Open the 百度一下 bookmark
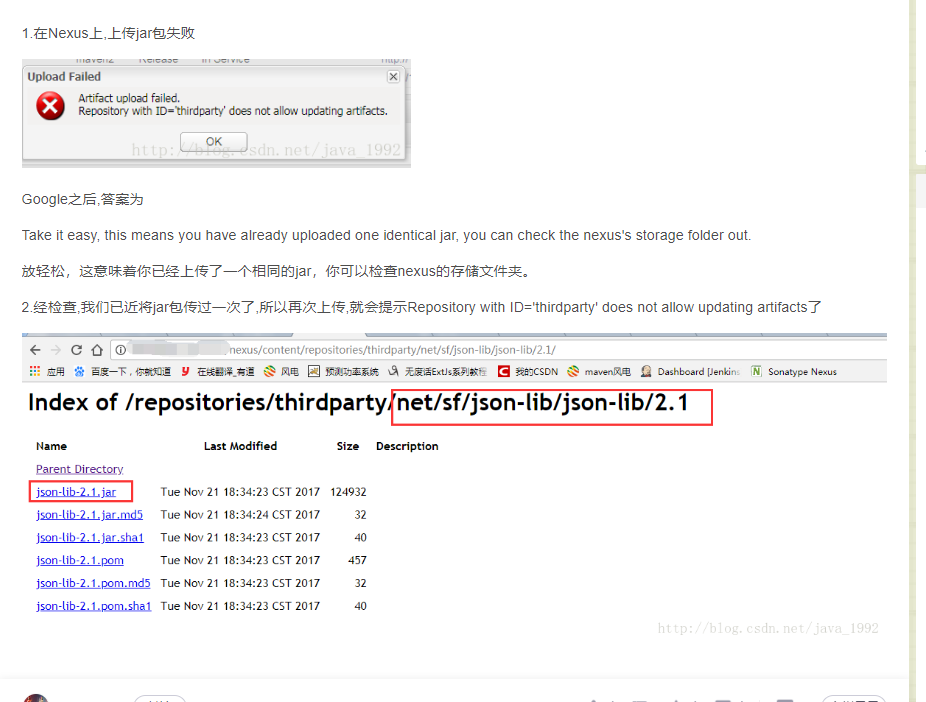 click(x=122, y=371)
